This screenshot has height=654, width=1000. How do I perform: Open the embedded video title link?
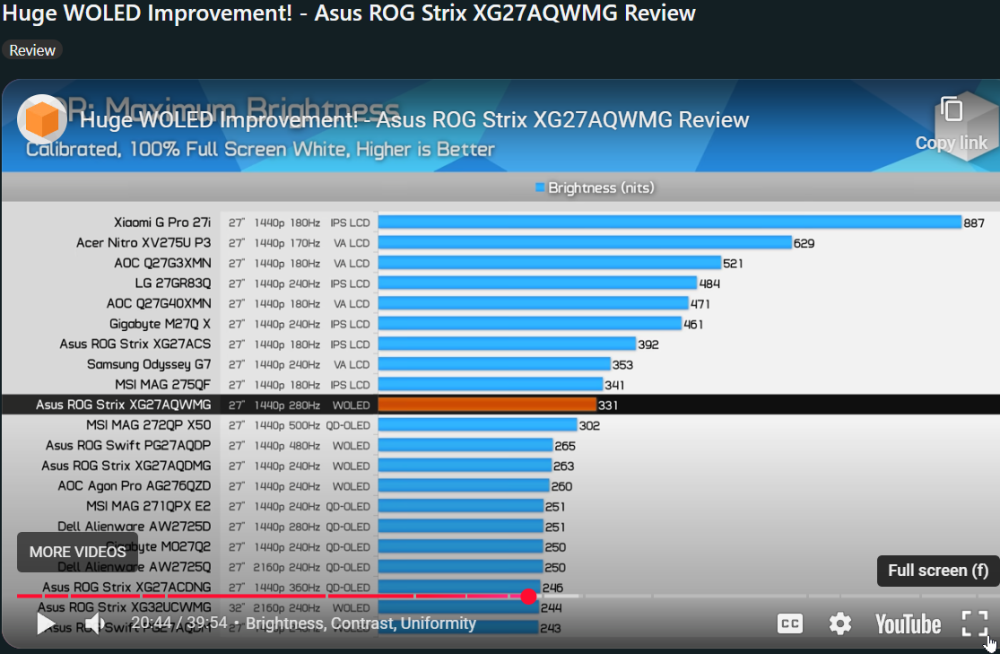point(414,120)
